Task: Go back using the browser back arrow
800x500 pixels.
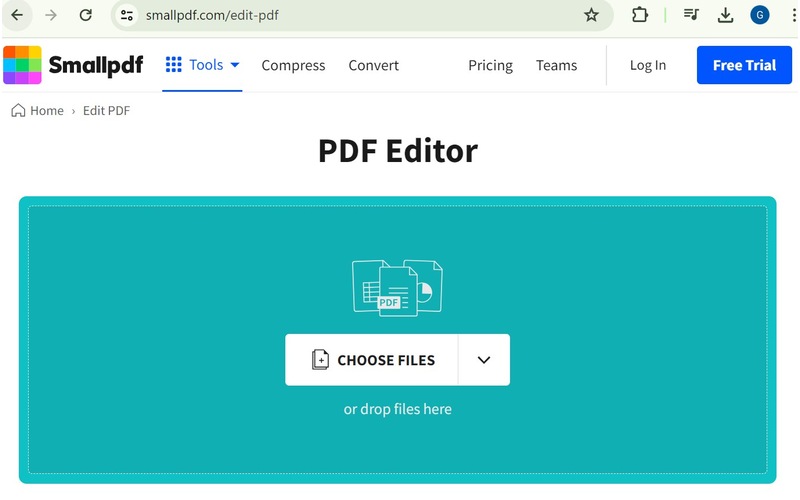Action: tap(17, 15)
